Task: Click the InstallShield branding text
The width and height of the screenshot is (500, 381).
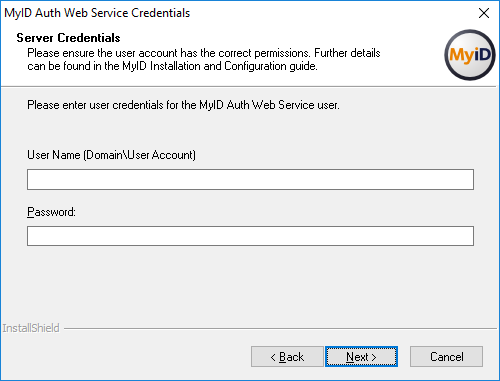Action: tap(31, 328)
